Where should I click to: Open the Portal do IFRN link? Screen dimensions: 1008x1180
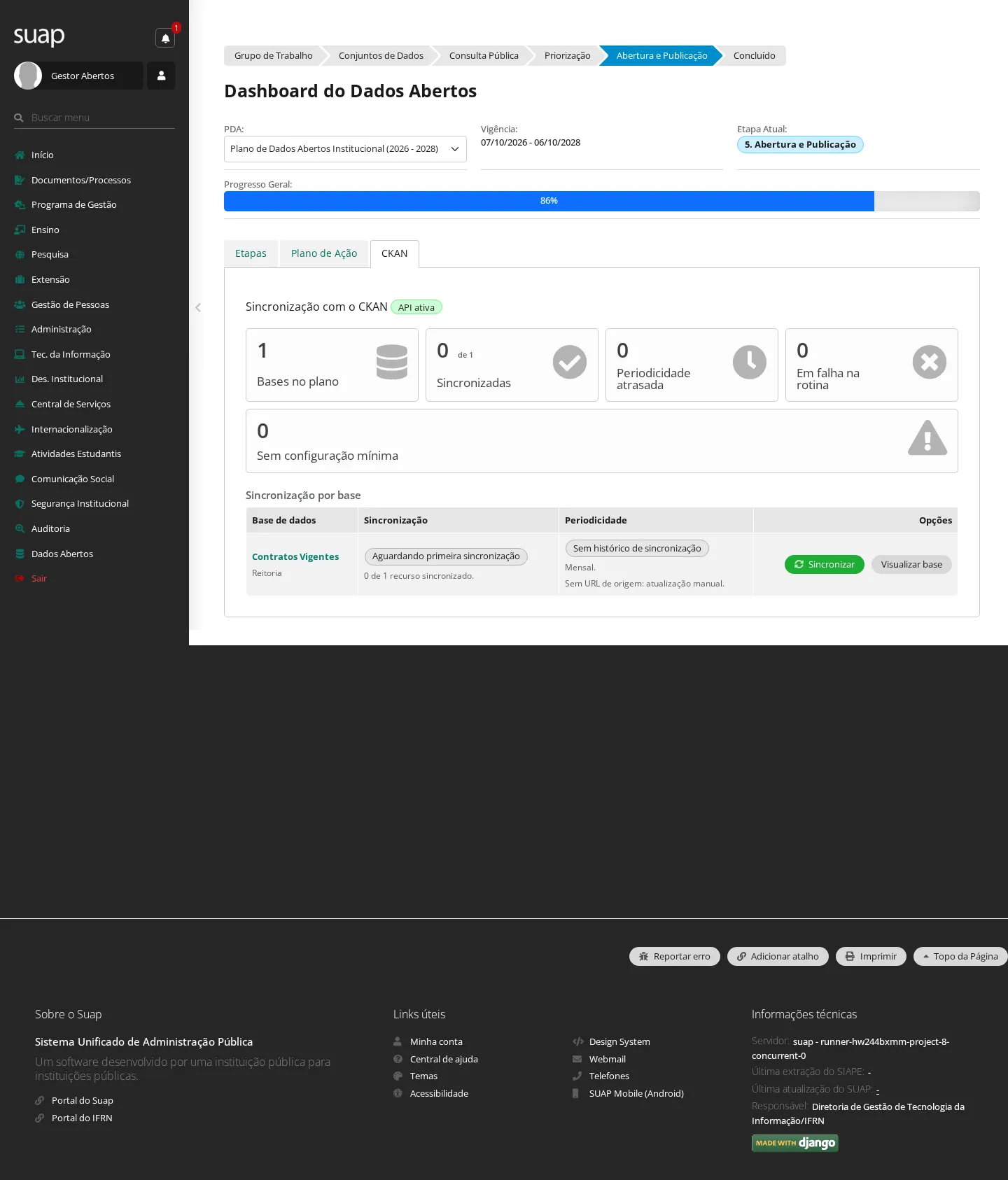[82, 1118]
